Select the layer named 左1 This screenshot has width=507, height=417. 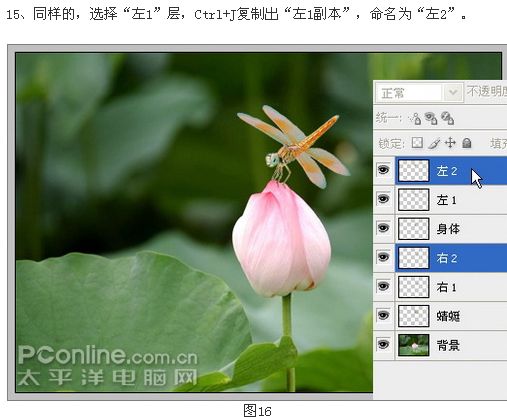(451, 200)
